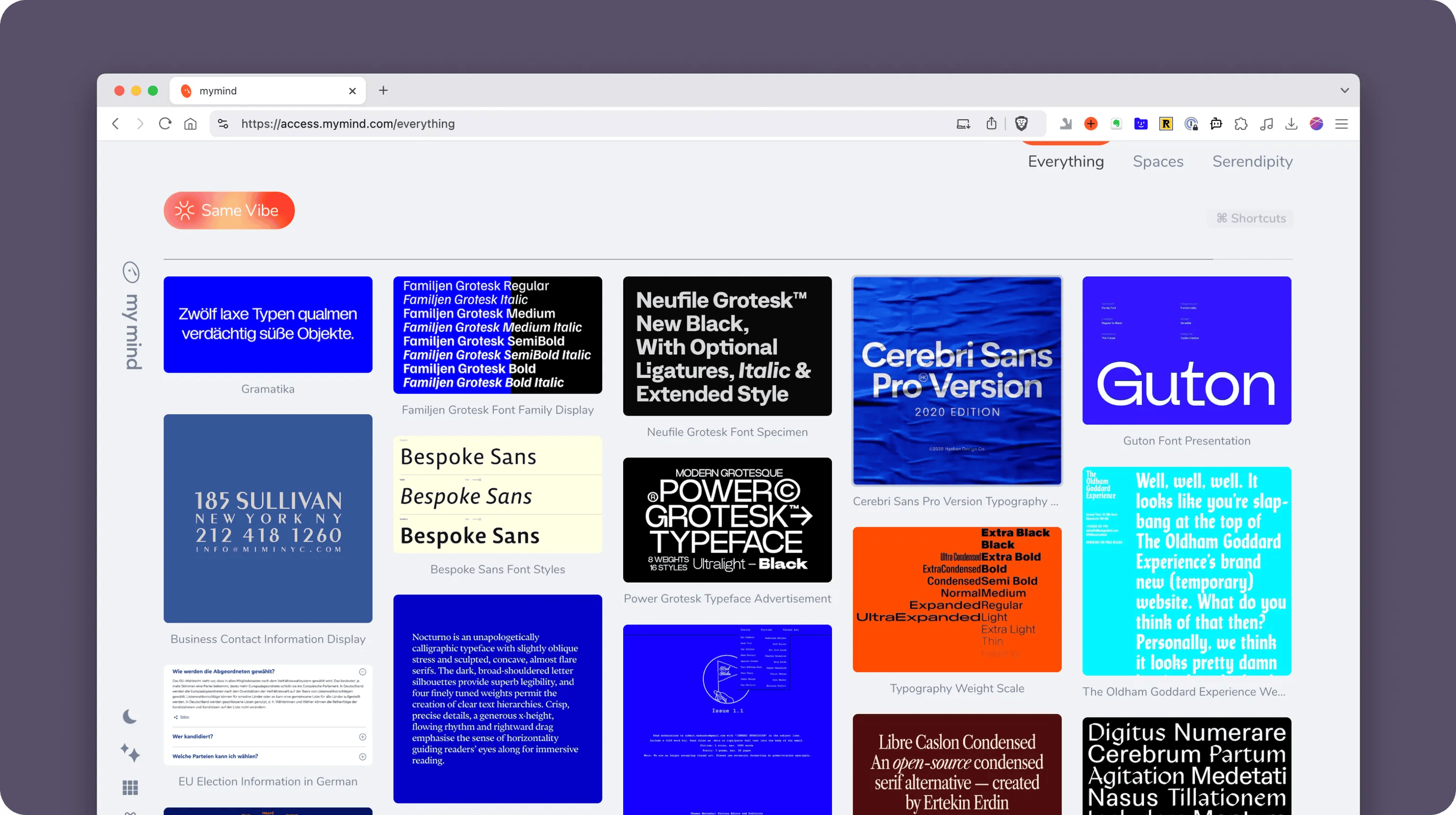The image size is (1456, 815).
Task: Open the grid view sidebar icon
Action: pos(130,787)
